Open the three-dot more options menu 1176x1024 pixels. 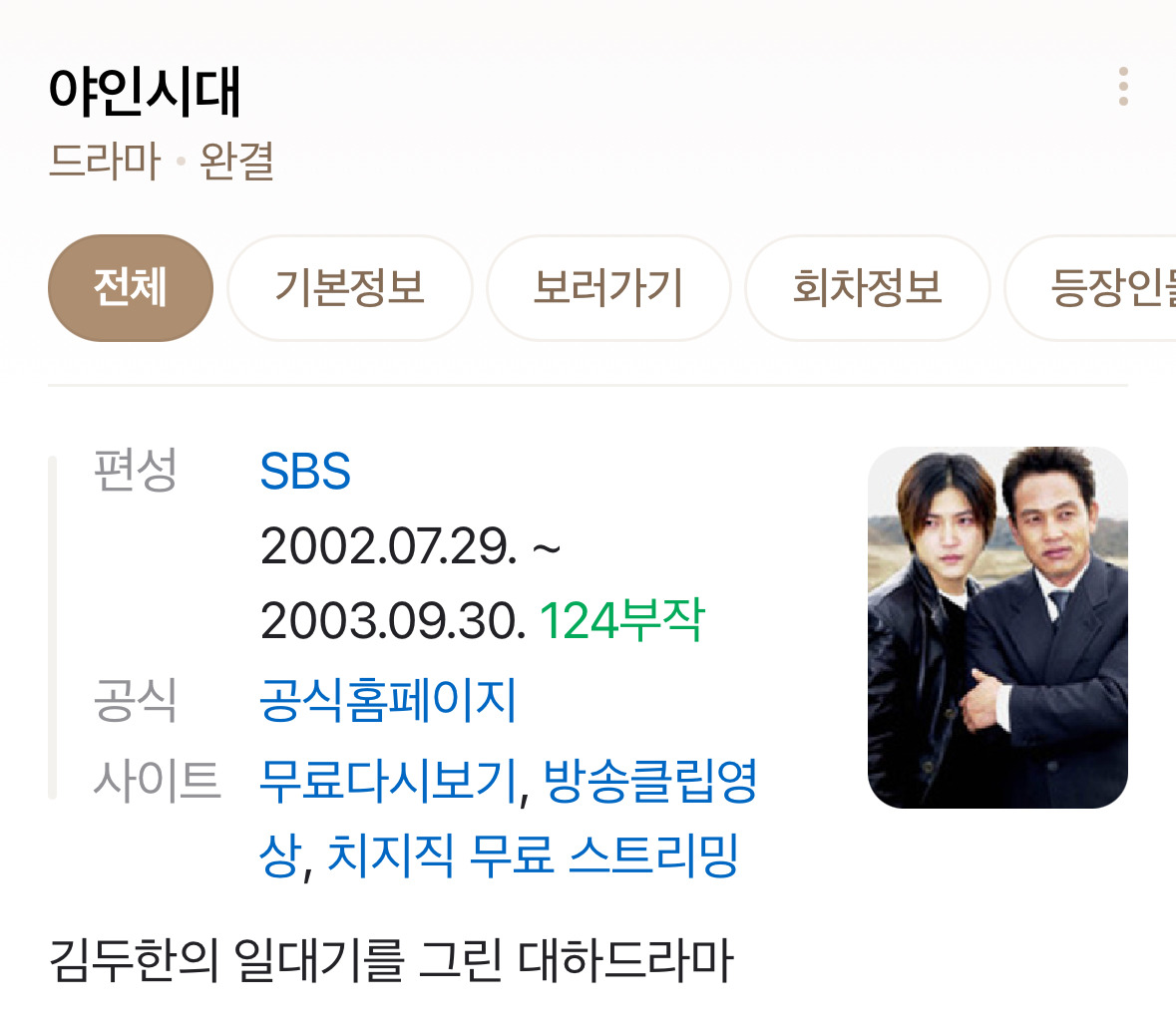point(1123,86)
